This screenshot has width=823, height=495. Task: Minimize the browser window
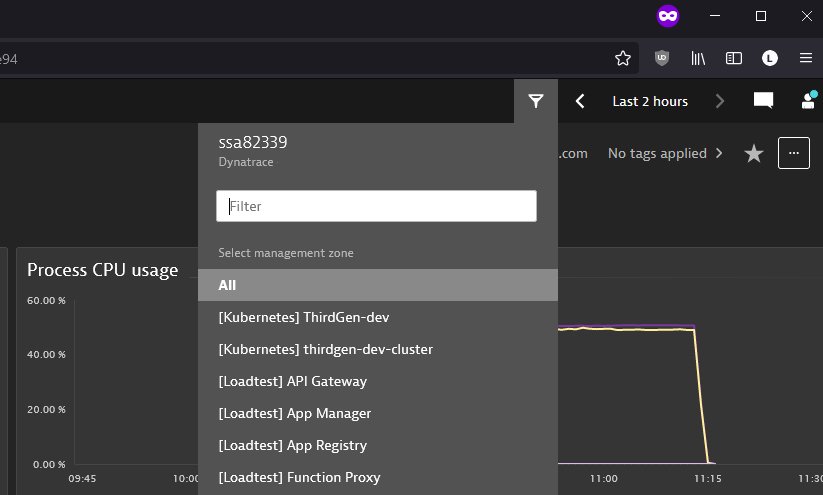pyautogui.click(x=715, y=16)
